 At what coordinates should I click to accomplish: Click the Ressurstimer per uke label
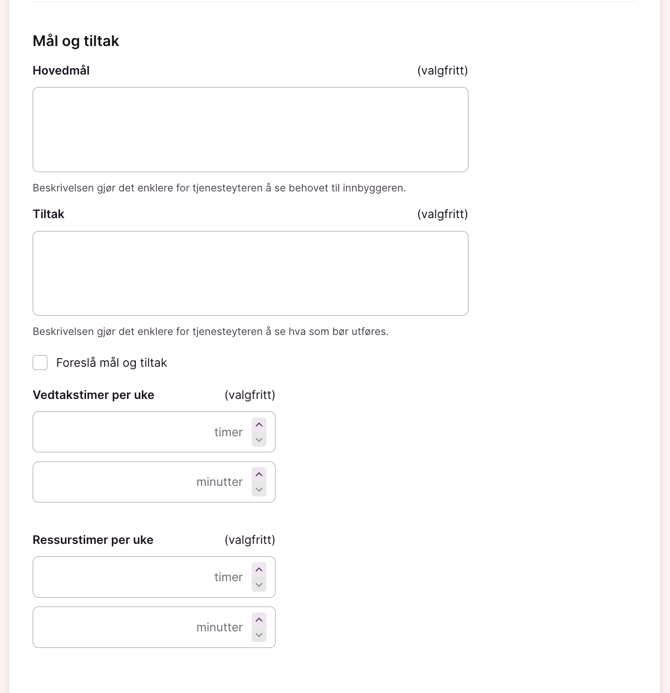coord(93,540)
